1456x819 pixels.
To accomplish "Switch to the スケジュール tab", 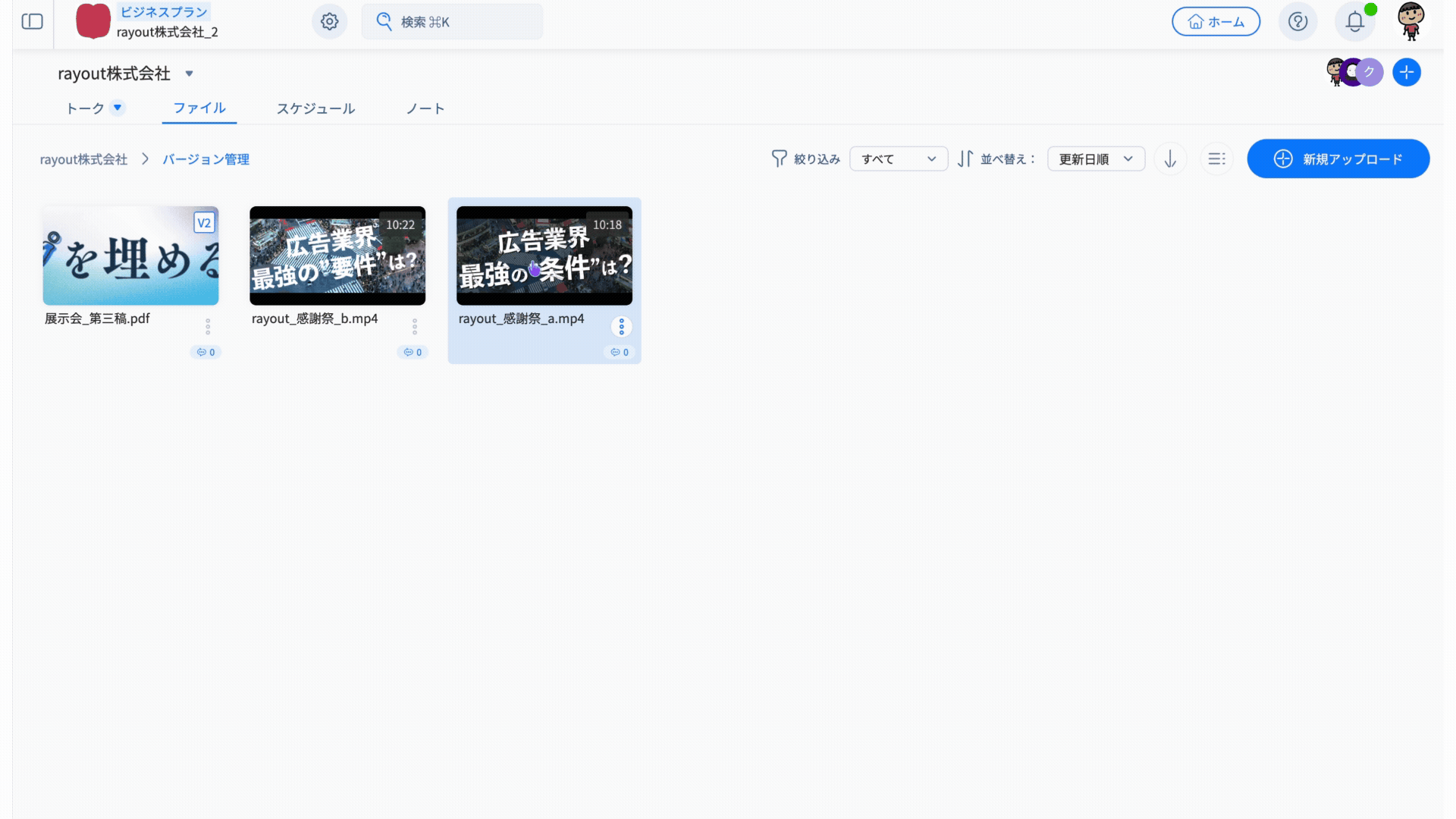I will [x=315, y=108].
